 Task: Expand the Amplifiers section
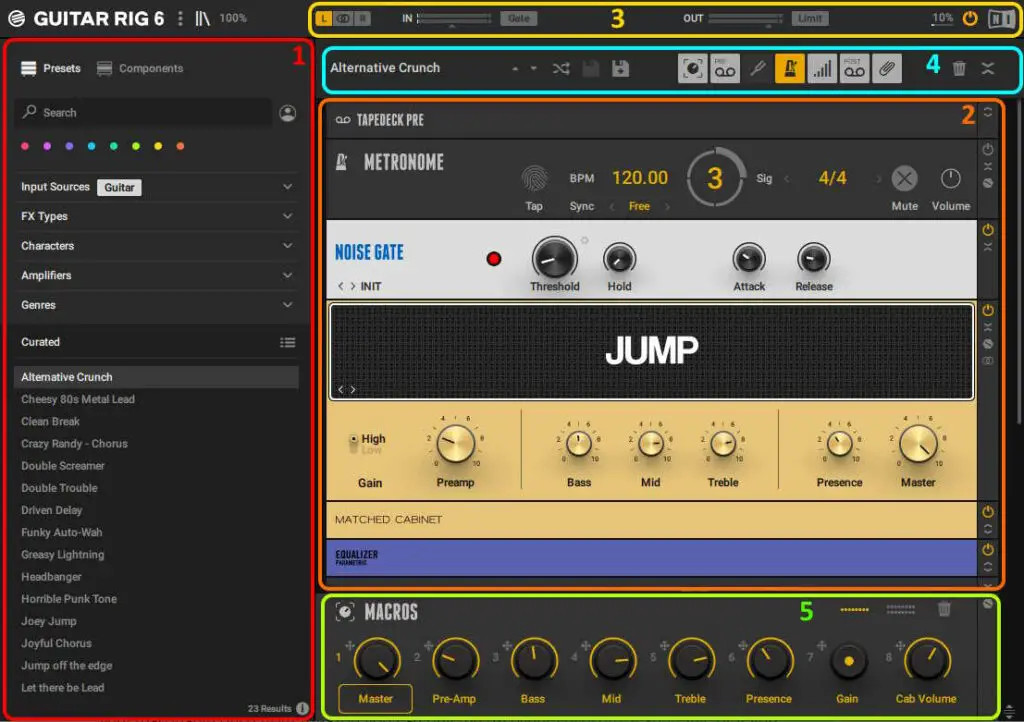tap(287, 275)
